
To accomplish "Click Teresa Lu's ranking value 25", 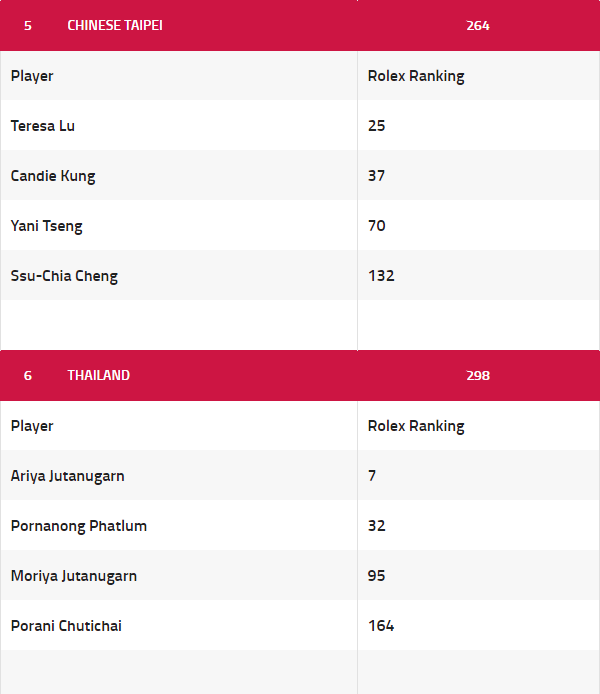I will (377, 126).
